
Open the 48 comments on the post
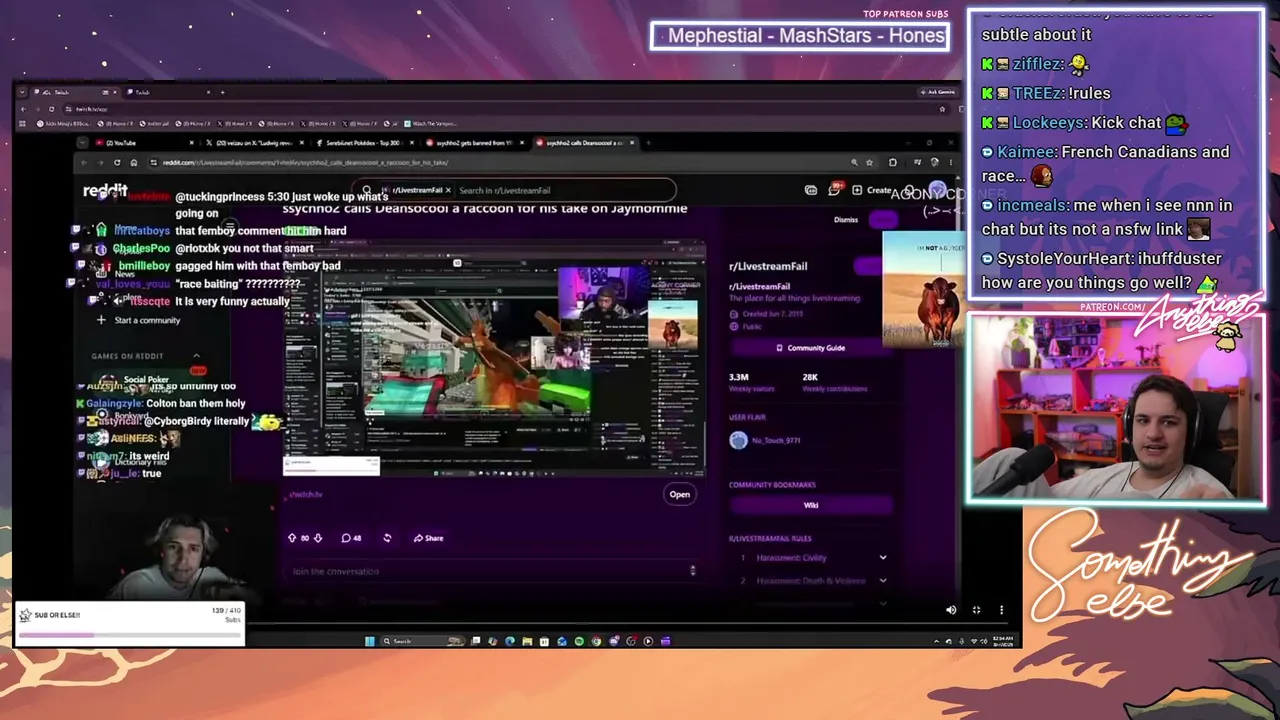point(351,538)
